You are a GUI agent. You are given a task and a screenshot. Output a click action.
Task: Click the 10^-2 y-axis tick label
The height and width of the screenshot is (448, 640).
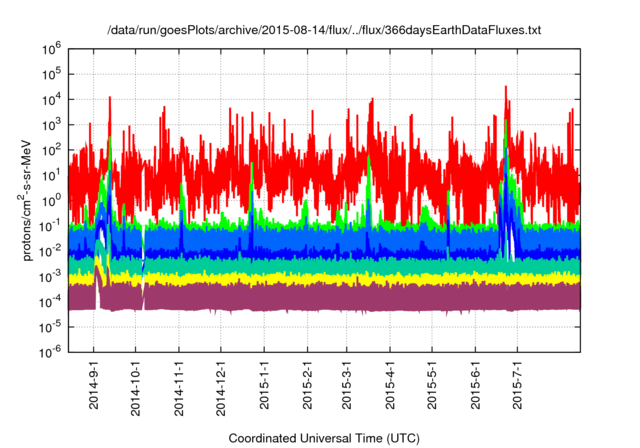click(50, 252)
